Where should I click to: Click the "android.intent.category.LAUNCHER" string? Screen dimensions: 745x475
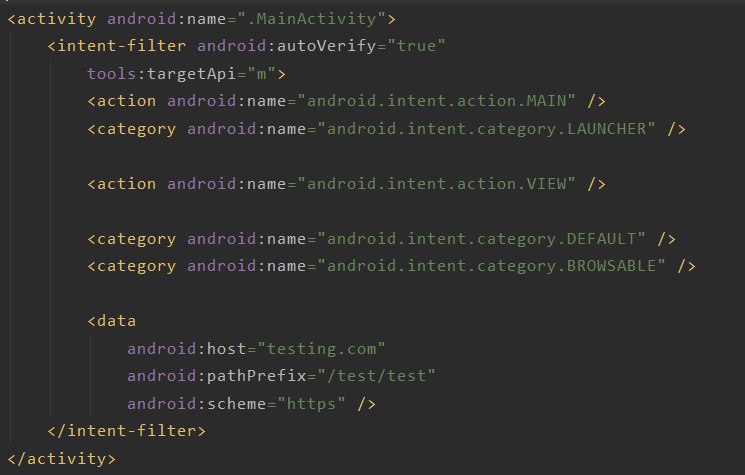pyautogui.click(x=486, y=129)
